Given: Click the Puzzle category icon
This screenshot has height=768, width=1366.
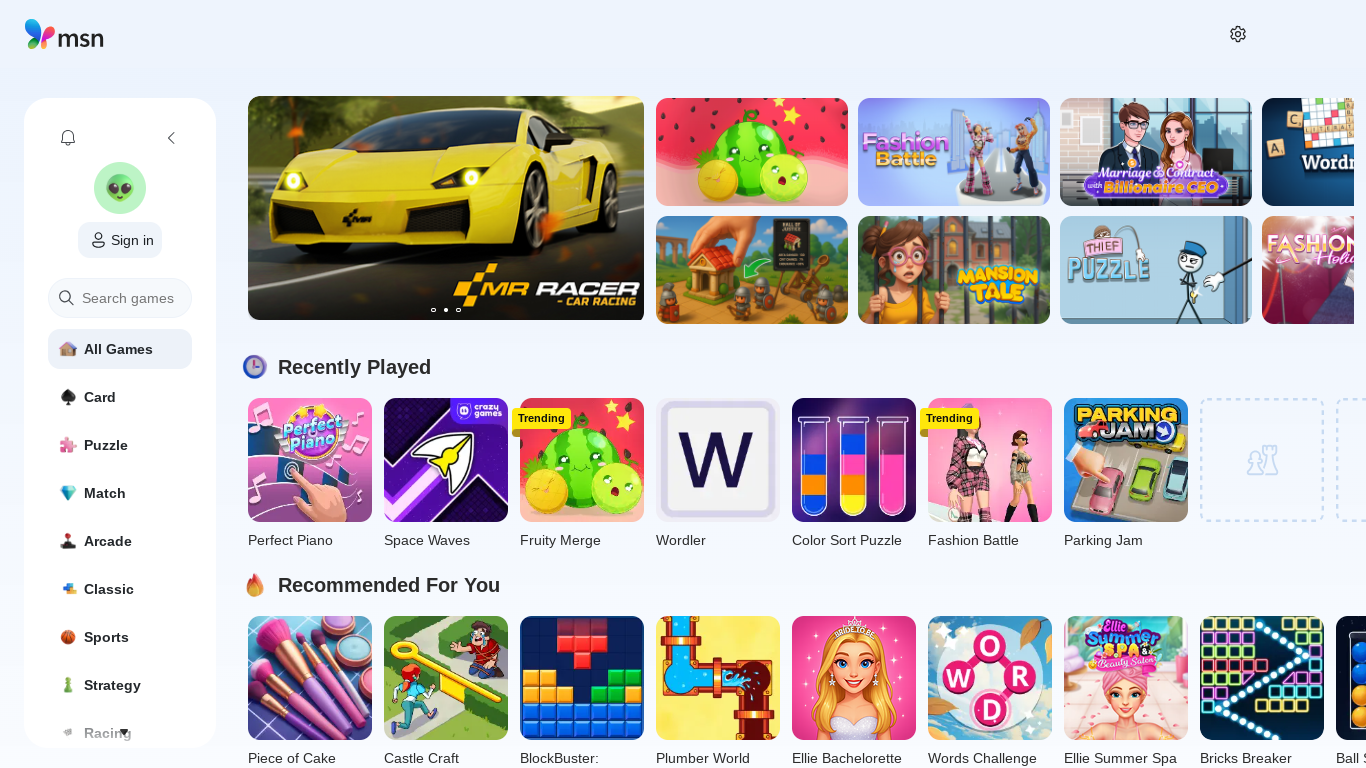Looking at the screenshot, I should click(x=68, y=445).
